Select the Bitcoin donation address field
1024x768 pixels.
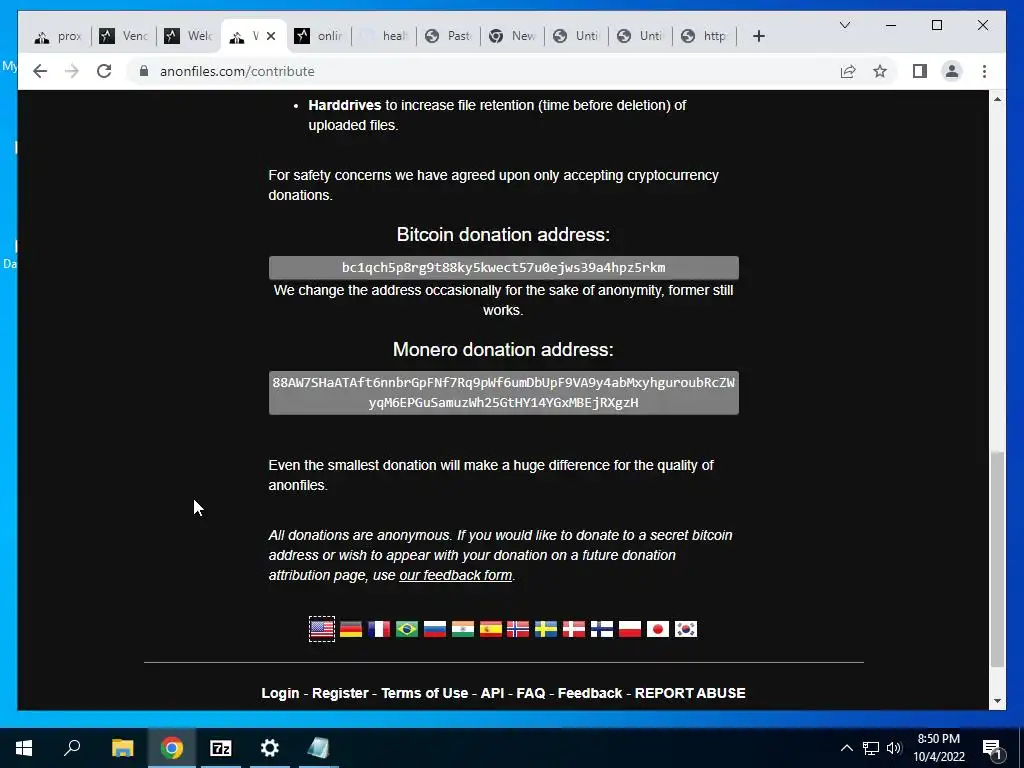pyautogui.click(x=504, y=268)
